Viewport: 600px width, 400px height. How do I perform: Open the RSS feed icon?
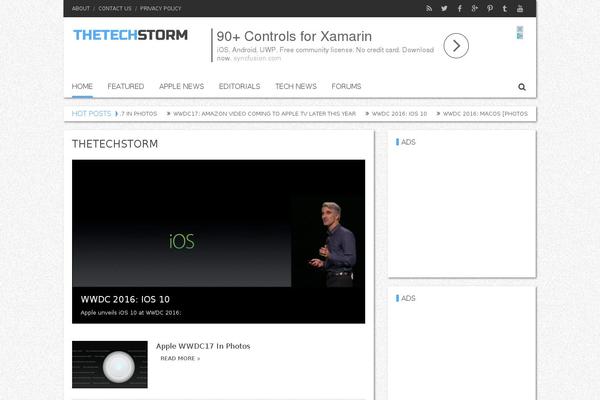pos(429,8)
